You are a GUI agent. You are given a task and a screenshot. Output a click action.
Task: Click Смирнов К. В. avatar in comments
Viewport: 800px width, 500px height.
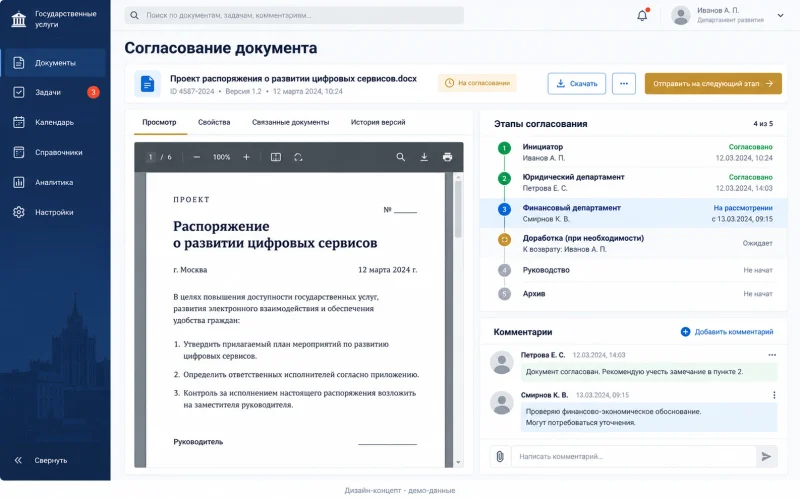point(502,403)
